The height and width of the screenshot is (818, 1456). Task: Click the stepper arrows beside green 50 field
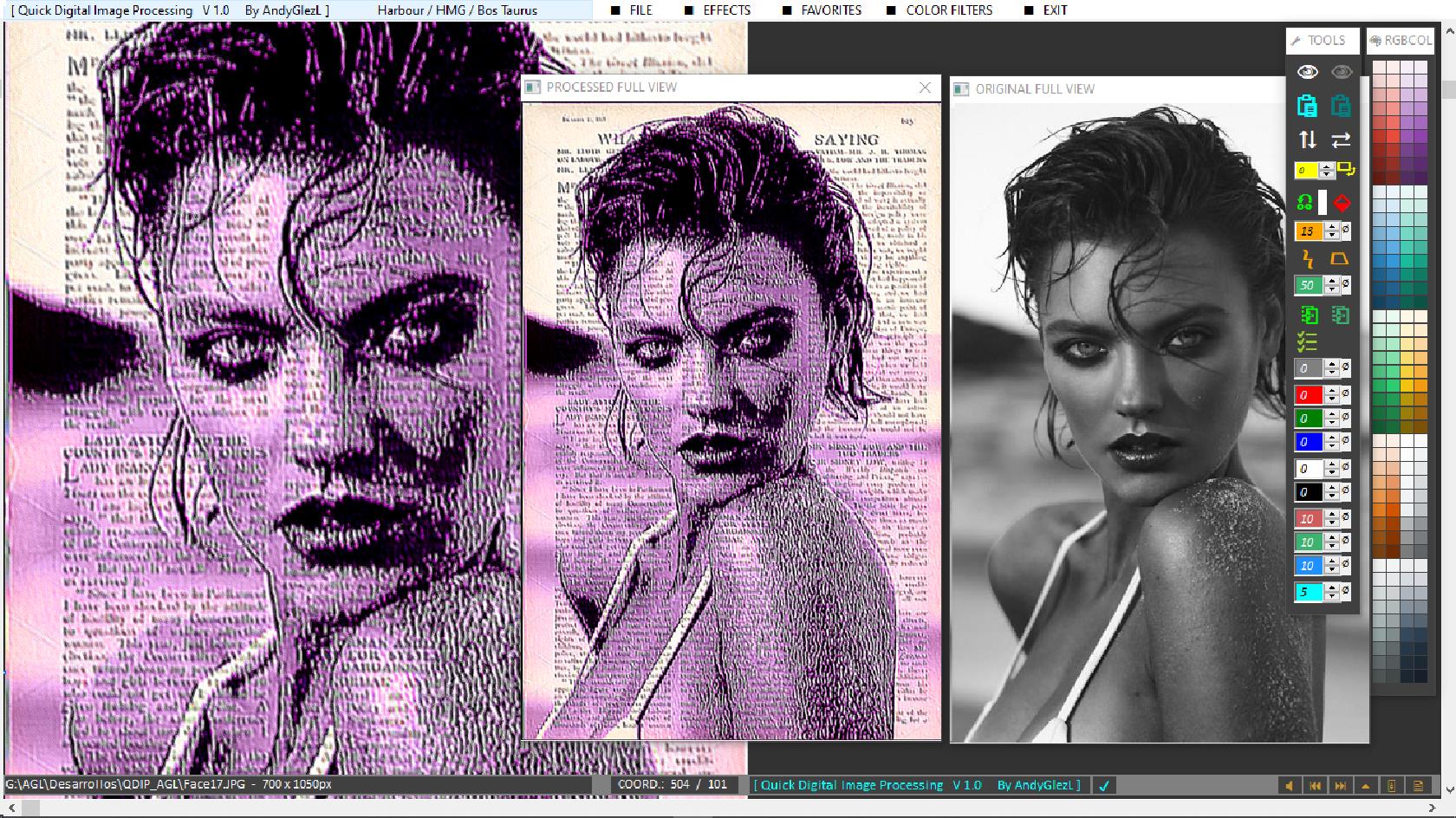pos(1332,285)
